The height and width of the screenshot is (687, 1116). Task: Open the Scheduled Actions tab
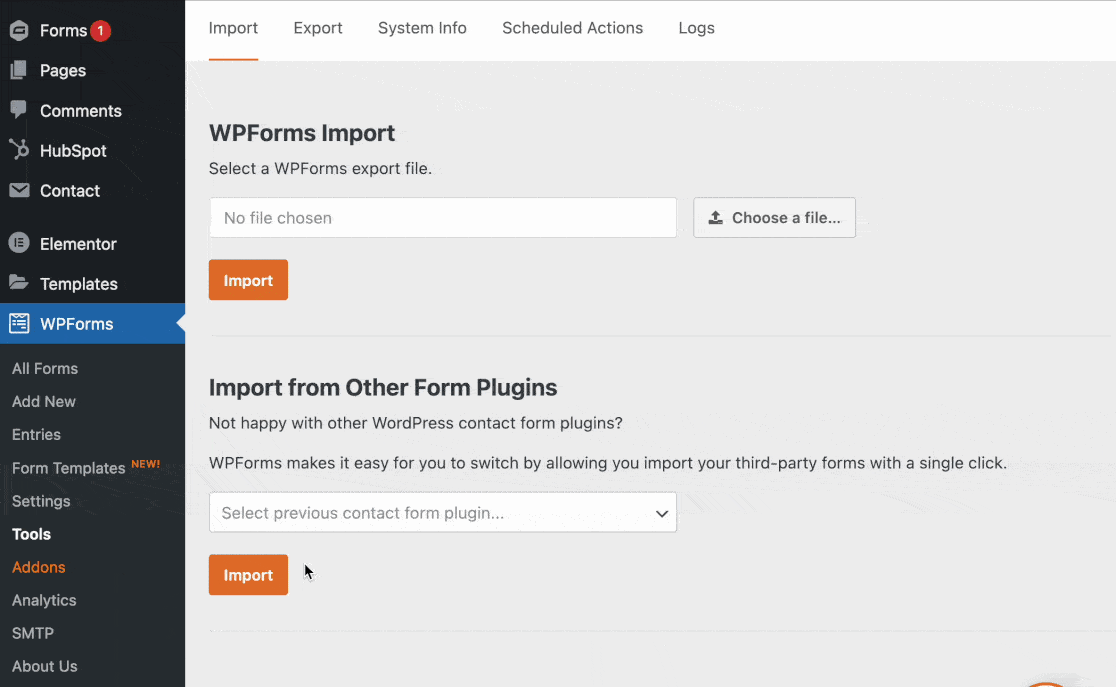572,28
